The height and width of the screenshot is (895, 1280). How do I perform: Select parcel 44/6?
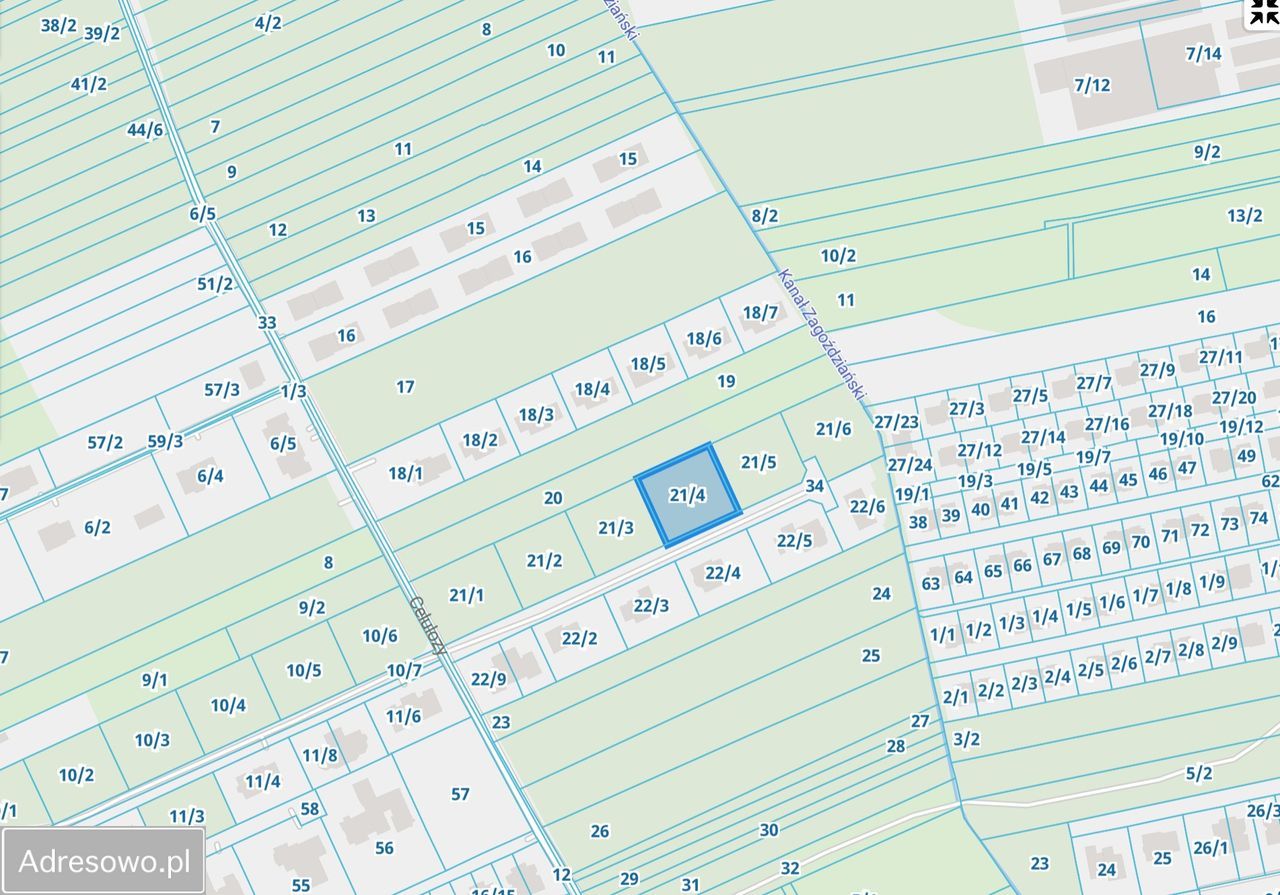coord(145,129)
